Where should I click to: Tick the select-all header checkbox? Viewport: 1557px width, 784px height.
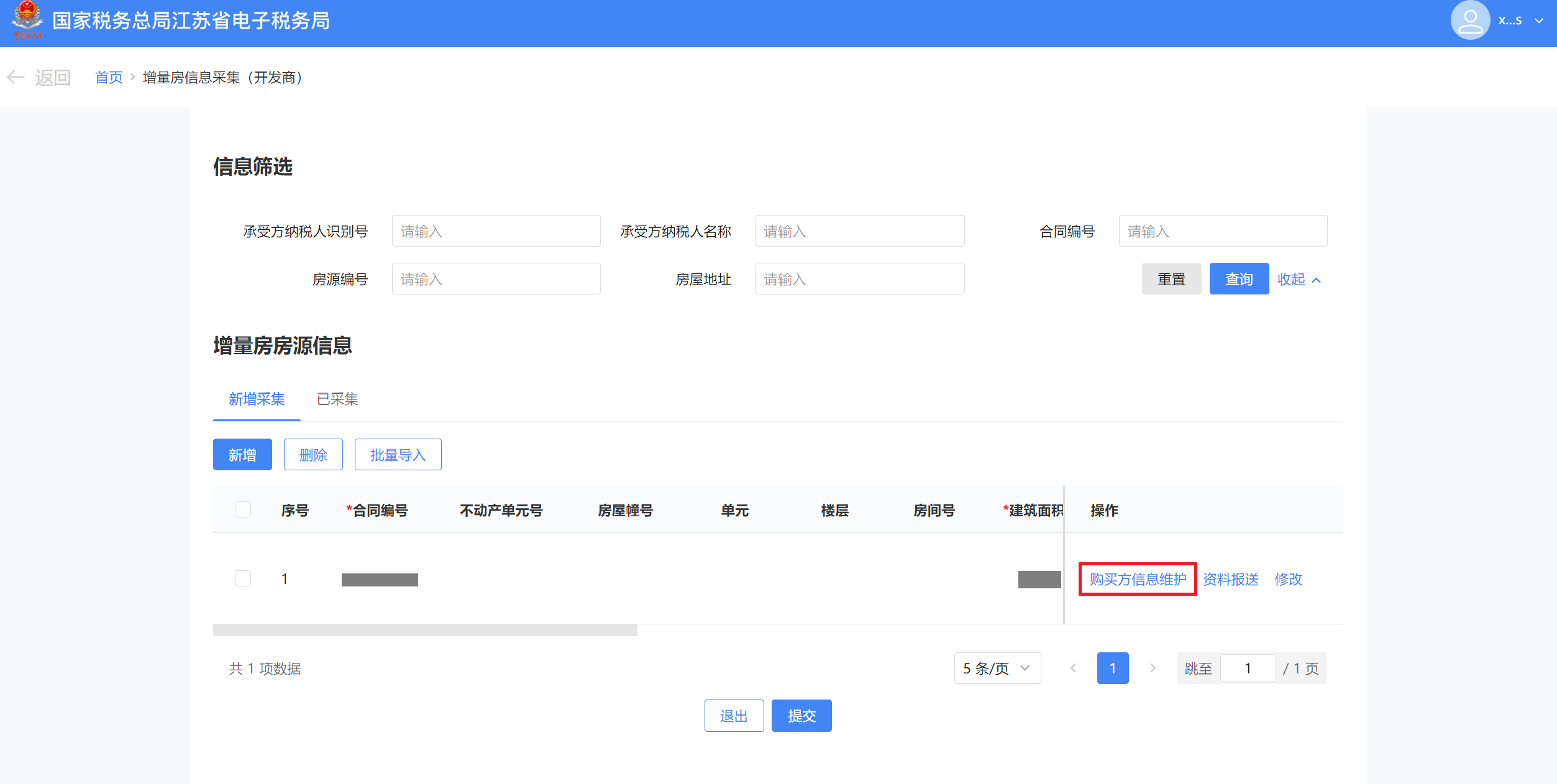point(243,510)
